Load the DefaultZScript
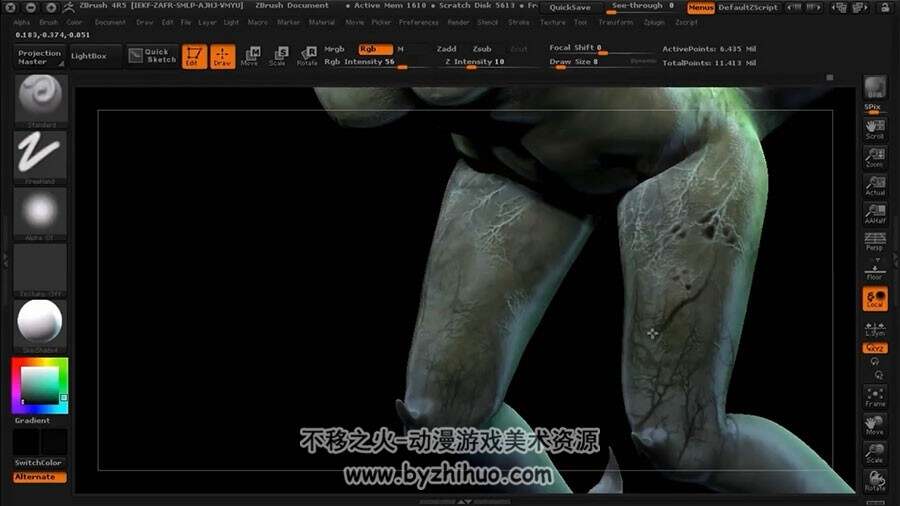 click(748, 8)
